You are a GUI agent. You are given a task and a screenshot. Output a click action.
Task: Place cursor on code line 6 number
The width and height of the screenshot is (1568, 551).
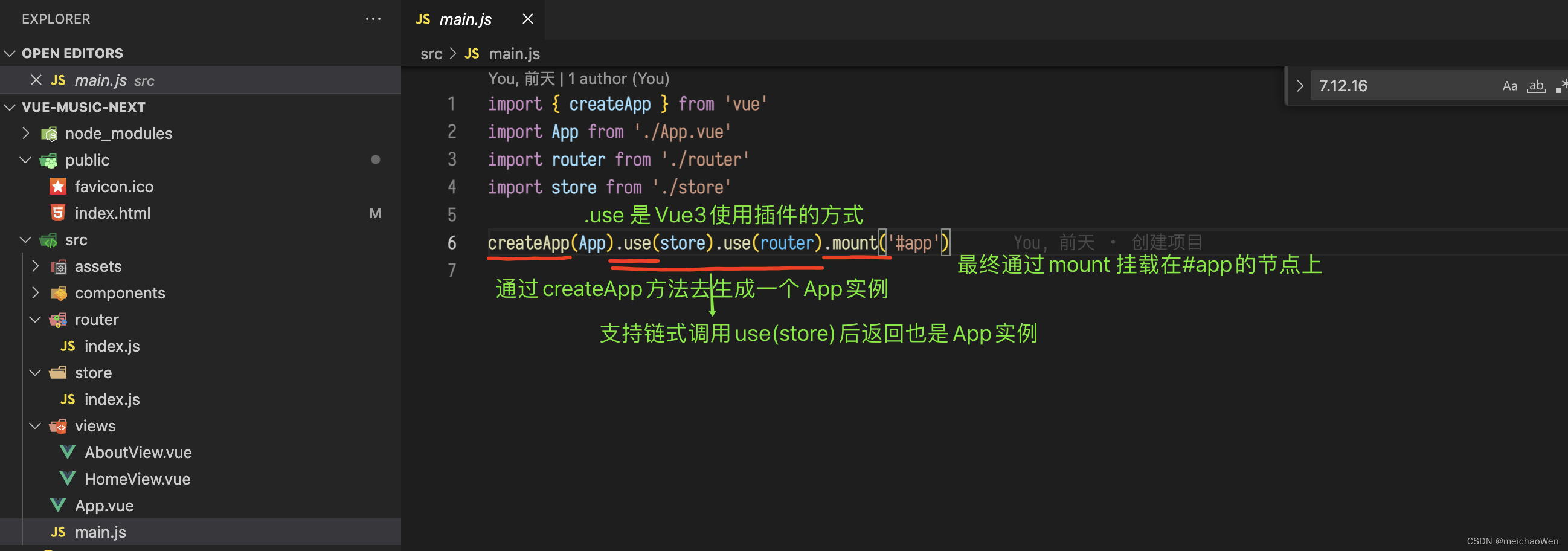pyautogui.click(x=452, y=243)
